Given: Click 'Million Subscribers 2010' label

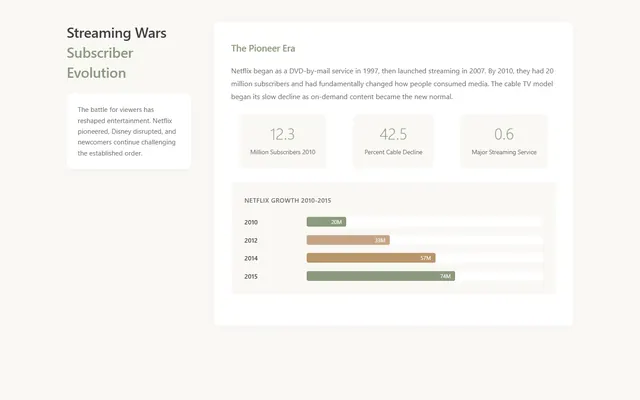Looking at the screenshot, I should tap(283, 152).
